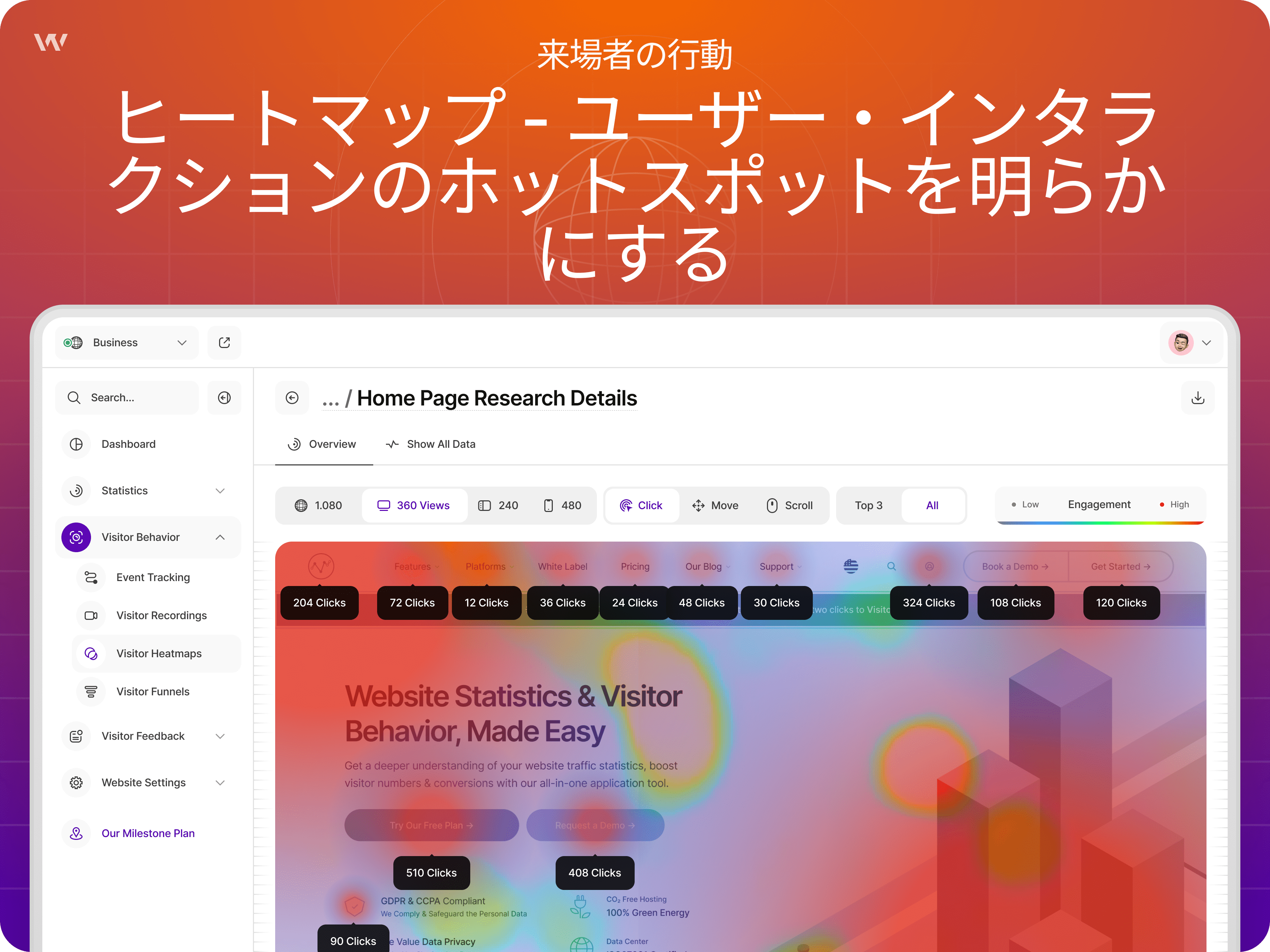
Task: Switch heatmap mode to Scroll
Action: [790, 506]
